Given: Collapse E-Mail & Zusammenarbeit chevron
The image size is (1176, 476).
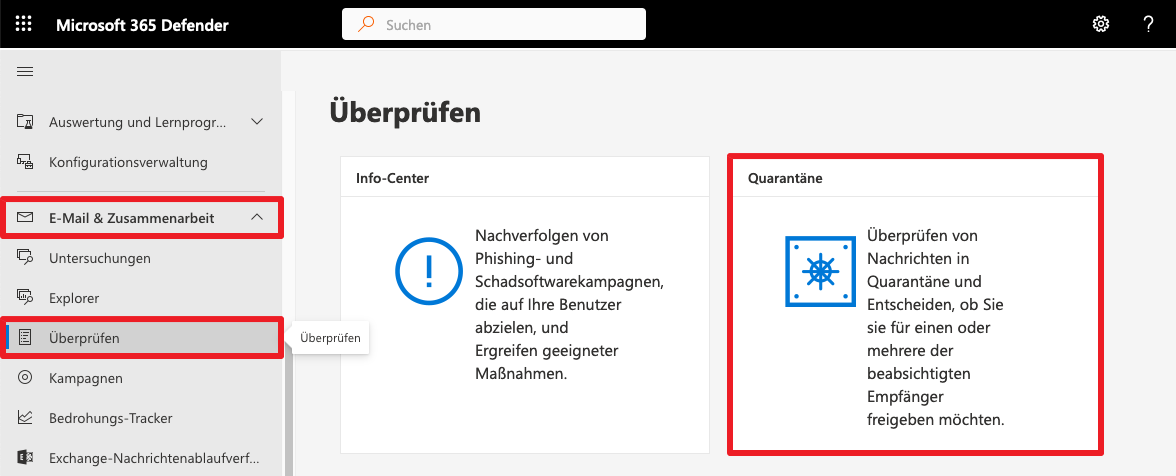Looking at the screenshot, I should [257, 217].
